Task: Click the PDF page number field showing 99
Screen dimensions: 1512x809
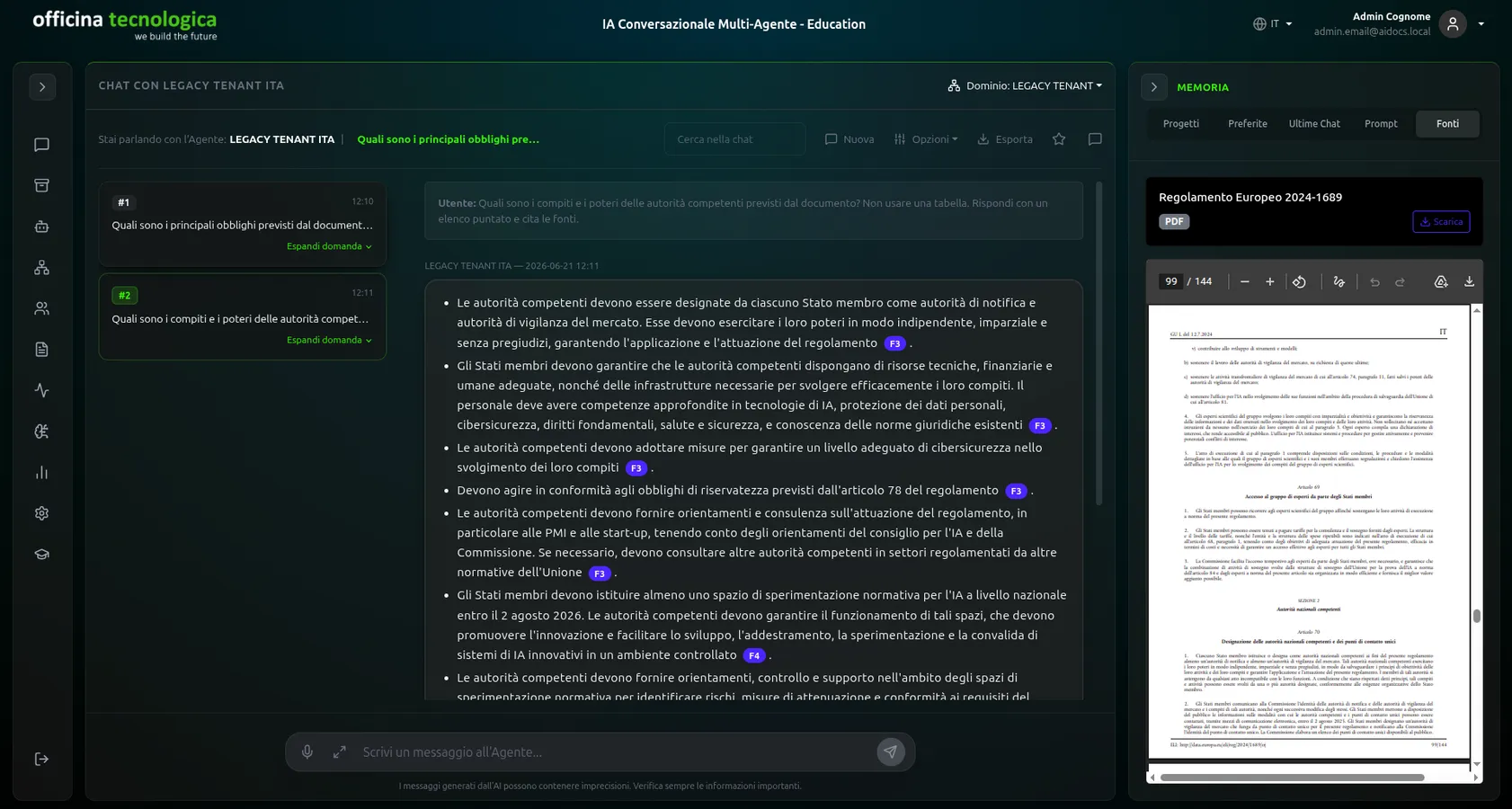Action: [x=1170, y=281]
